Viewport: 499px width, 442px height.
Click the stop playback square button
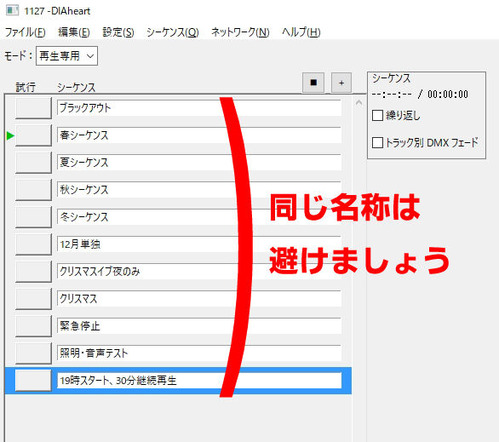(313, 83)
